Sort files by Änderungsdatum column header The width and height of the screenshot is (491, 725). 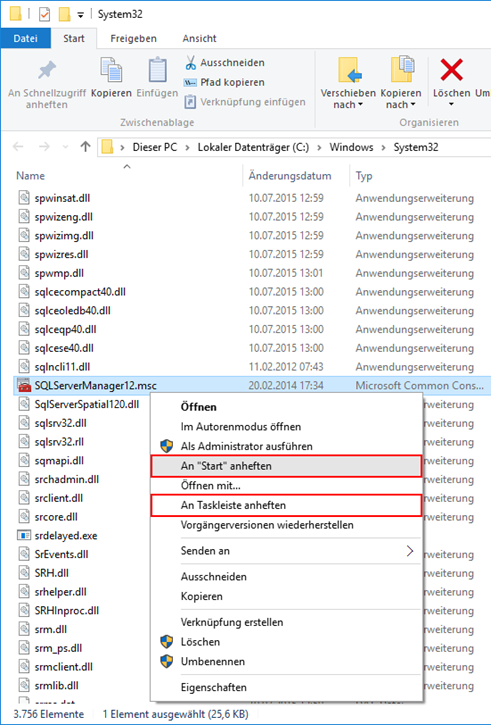pyautogui.click(x=290, y=176)
